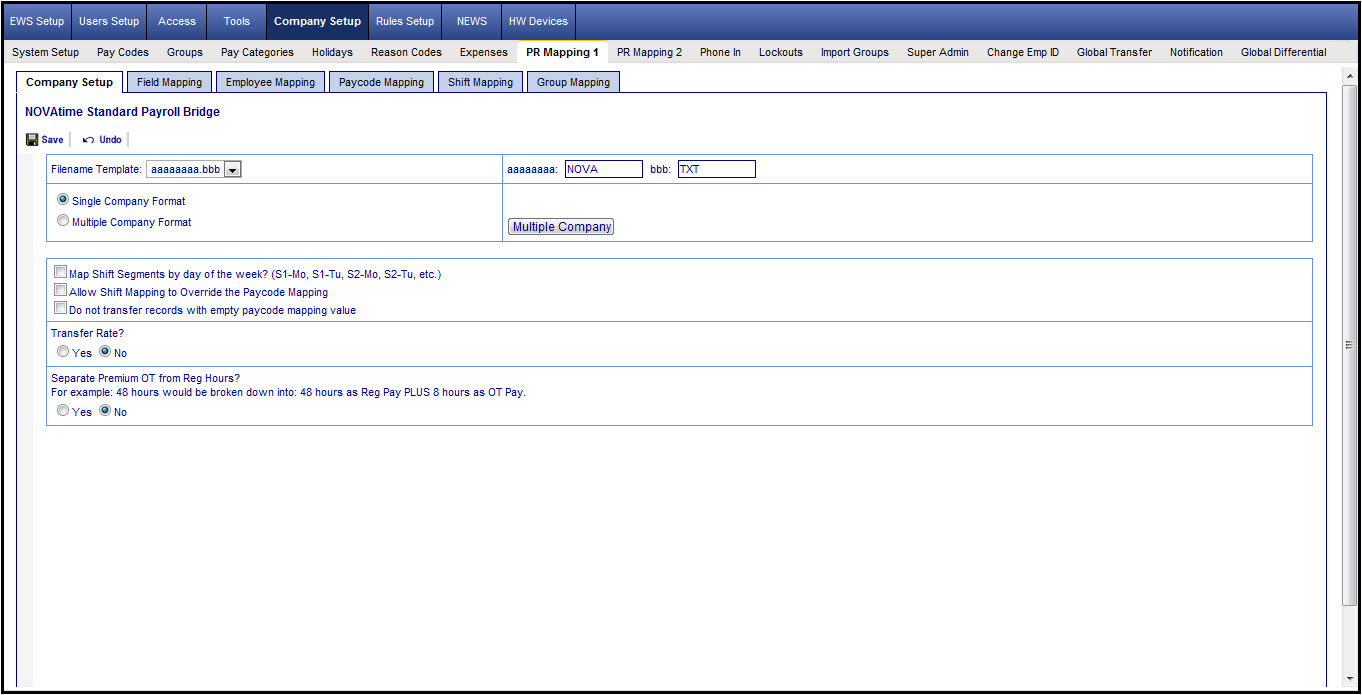Choose No for Separate Premium OT
Viewport: 1362px width, 695px height.
pos(105,411)
